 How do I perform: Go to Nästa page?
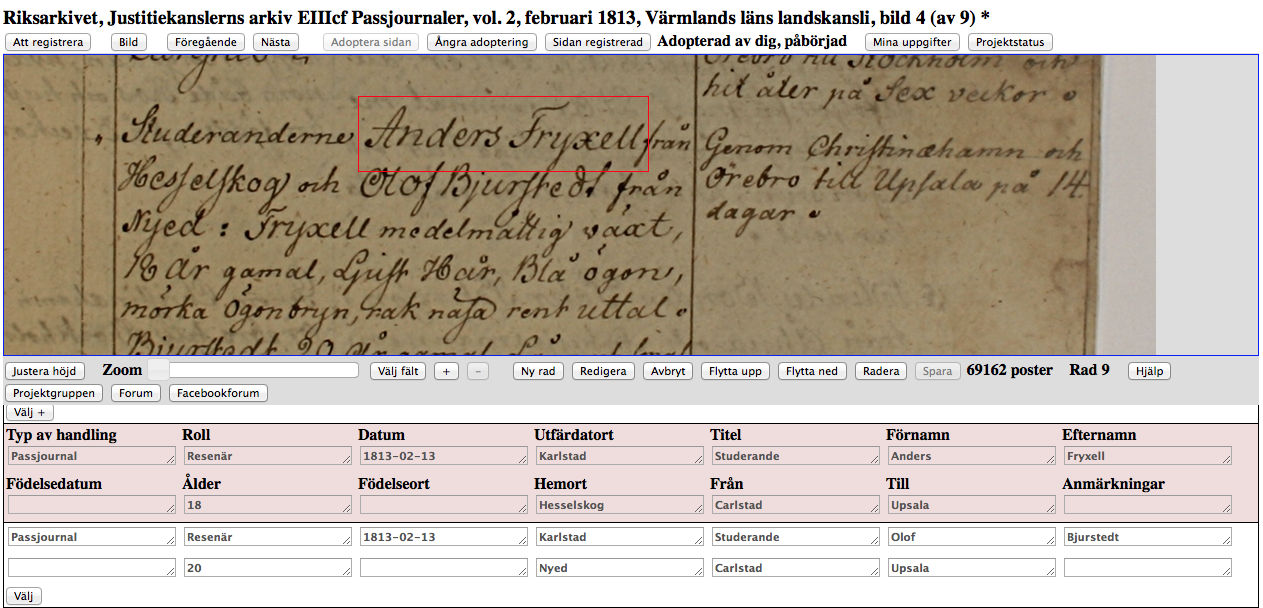coord(276,42)
